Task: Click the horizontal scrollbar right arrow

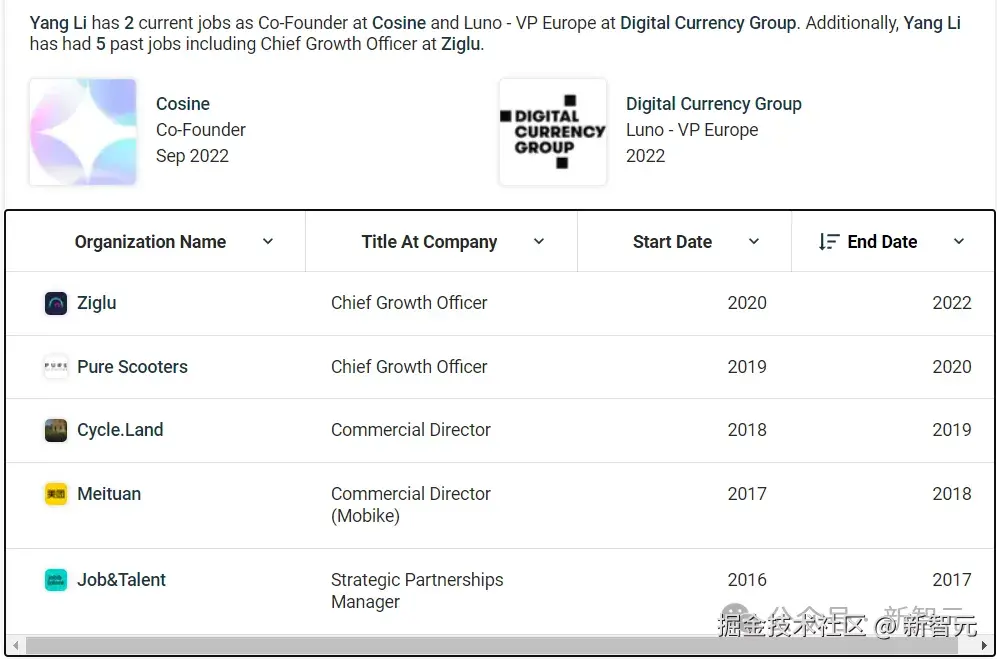Action: pos(986,646)
